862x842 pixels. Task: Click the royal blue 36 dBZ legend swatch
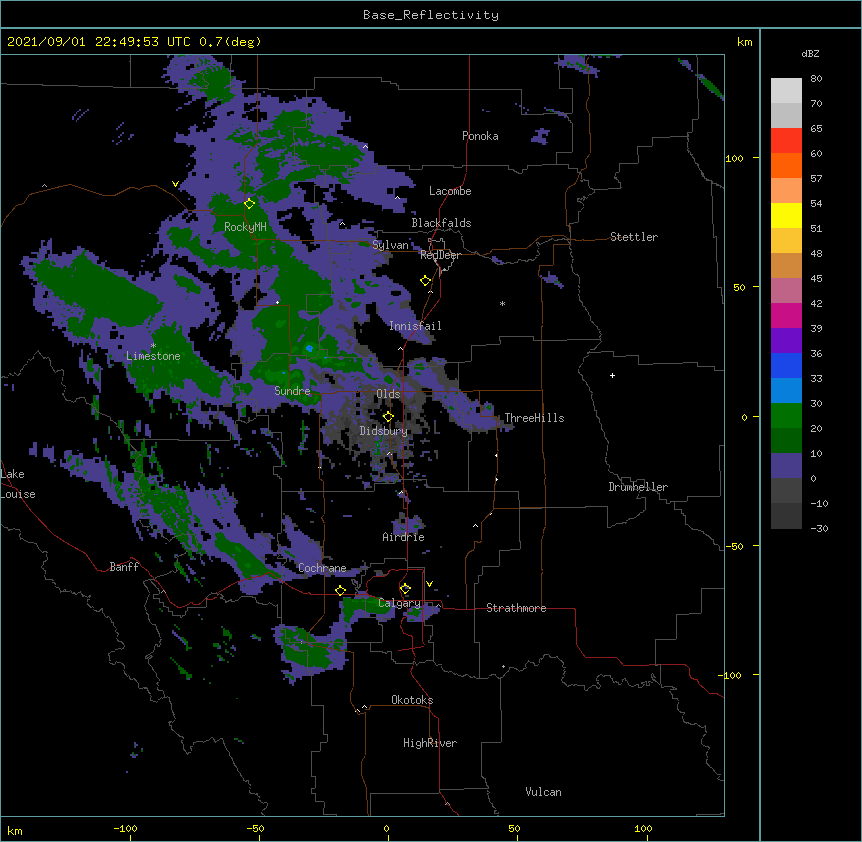[x=786, y=365]
